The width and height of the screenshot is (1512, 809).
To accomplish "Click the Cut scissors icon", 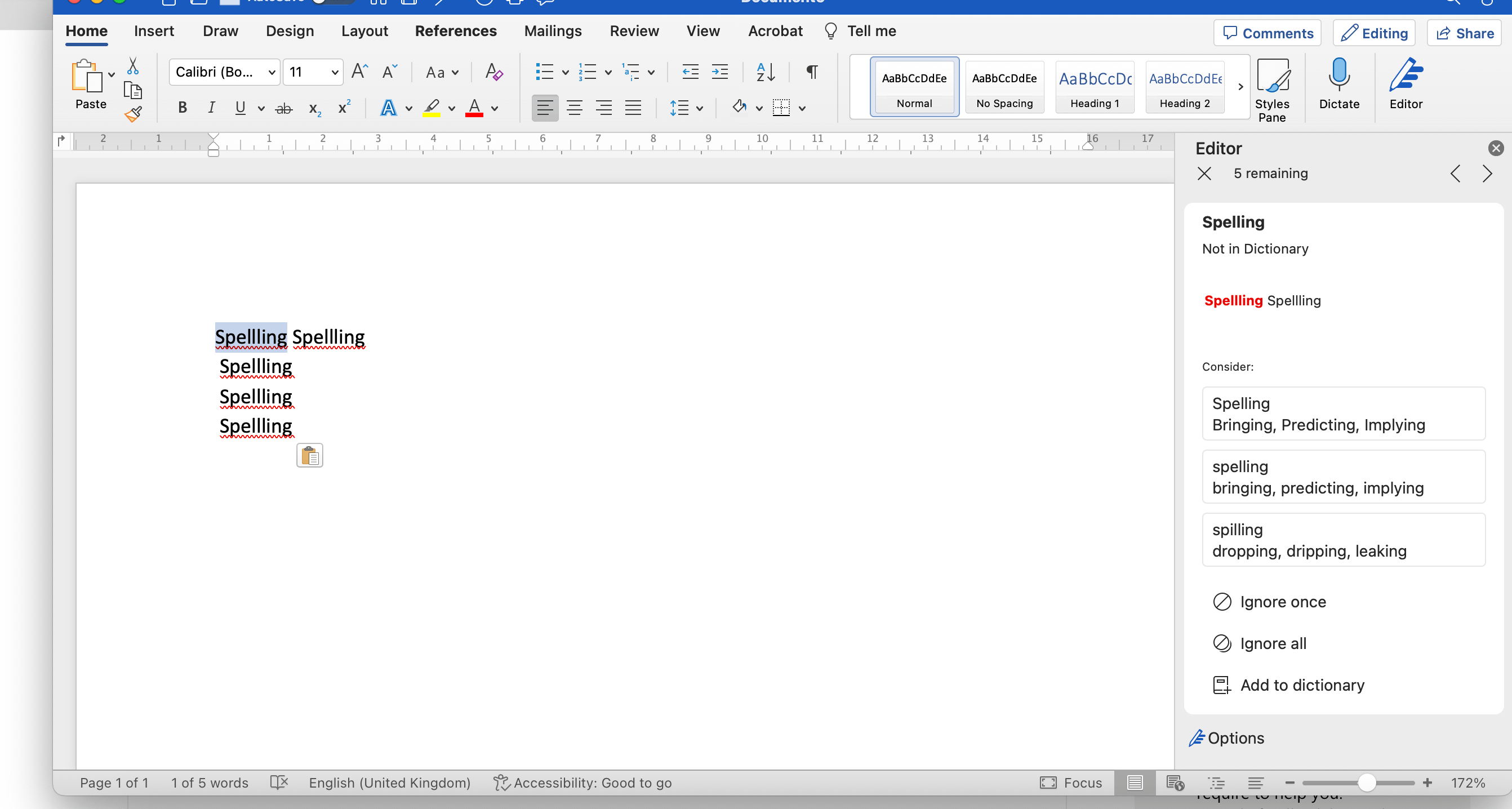I will tap(134, 66).
